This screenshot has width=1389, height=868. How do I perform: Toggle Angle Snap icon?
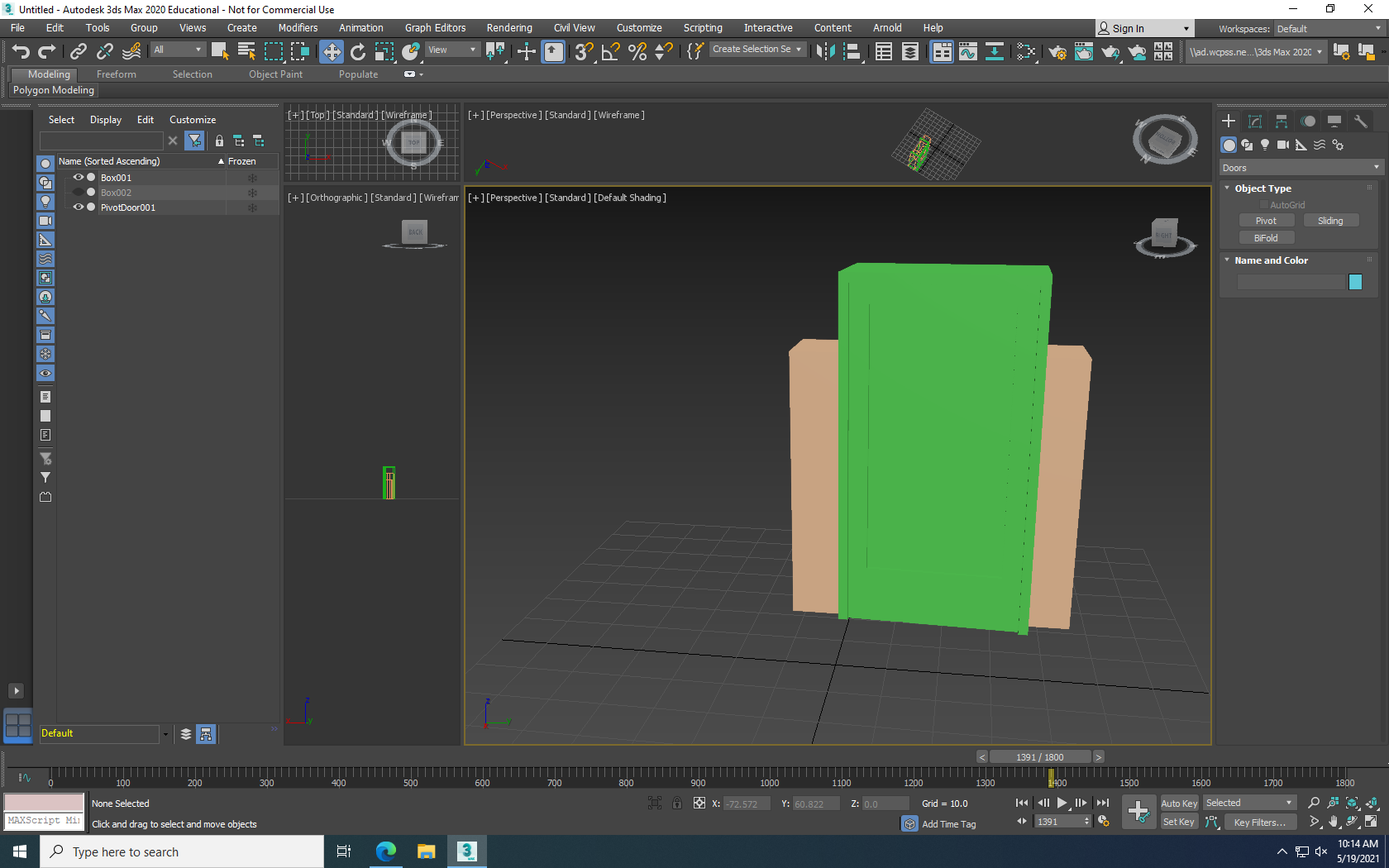(x=611, y=52)
